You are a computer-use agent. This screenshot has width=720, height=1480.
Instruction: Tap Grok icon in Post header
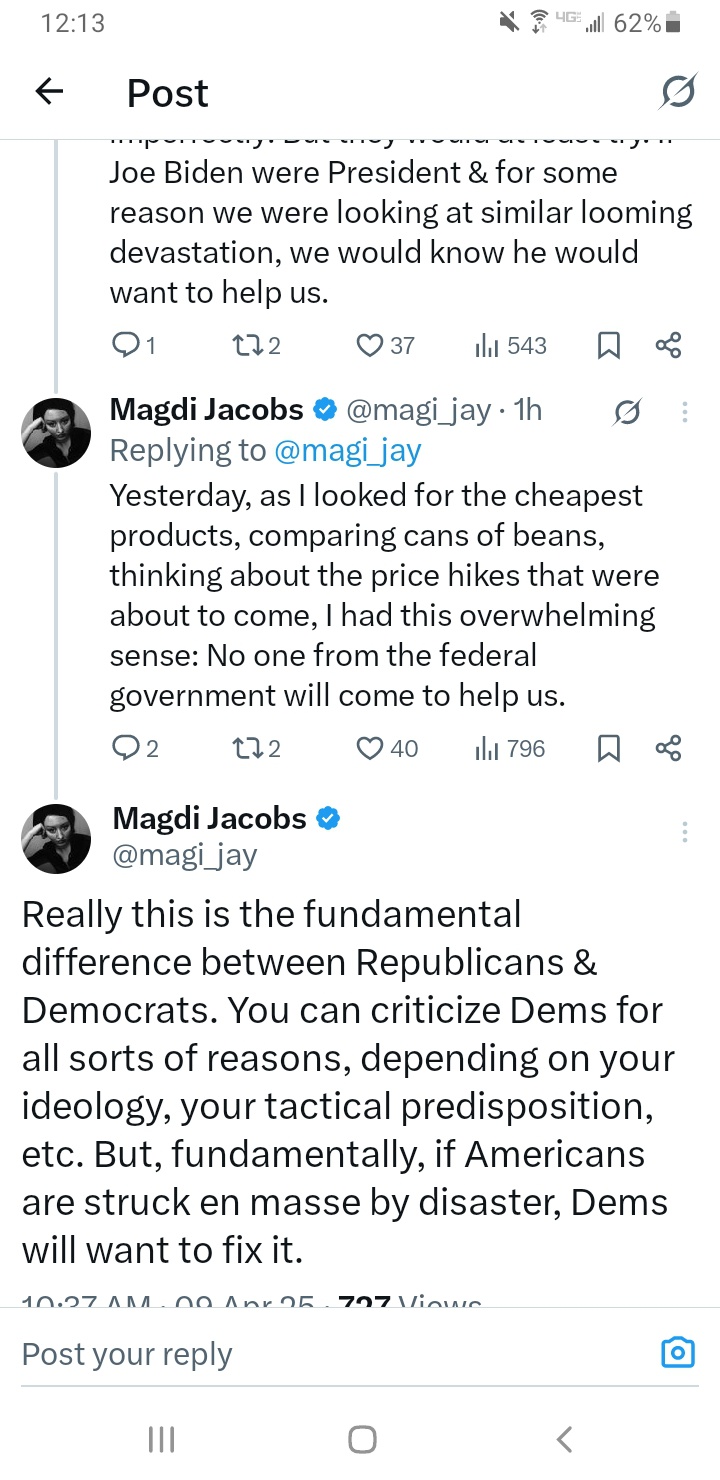[678, 92]
